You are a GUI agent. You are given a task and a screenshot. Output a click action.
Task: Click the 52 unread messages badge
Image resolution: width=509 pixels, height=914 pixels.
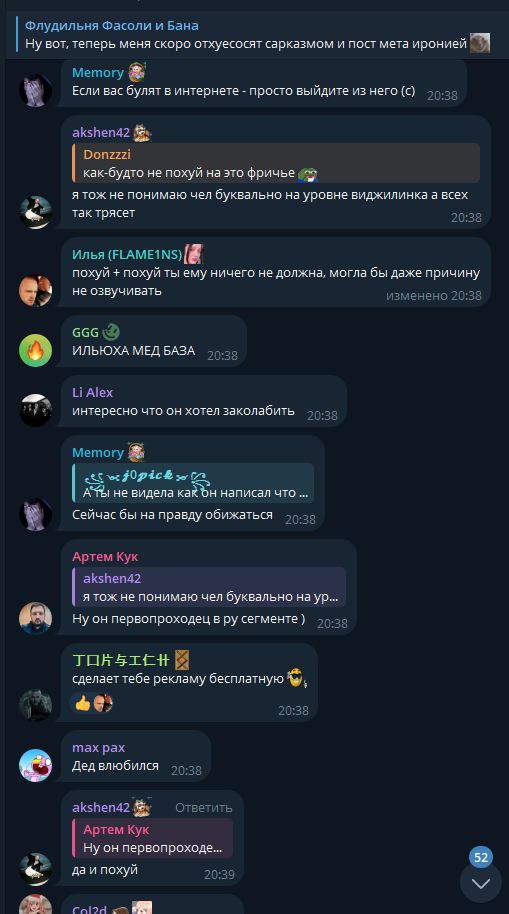(481, 857)
